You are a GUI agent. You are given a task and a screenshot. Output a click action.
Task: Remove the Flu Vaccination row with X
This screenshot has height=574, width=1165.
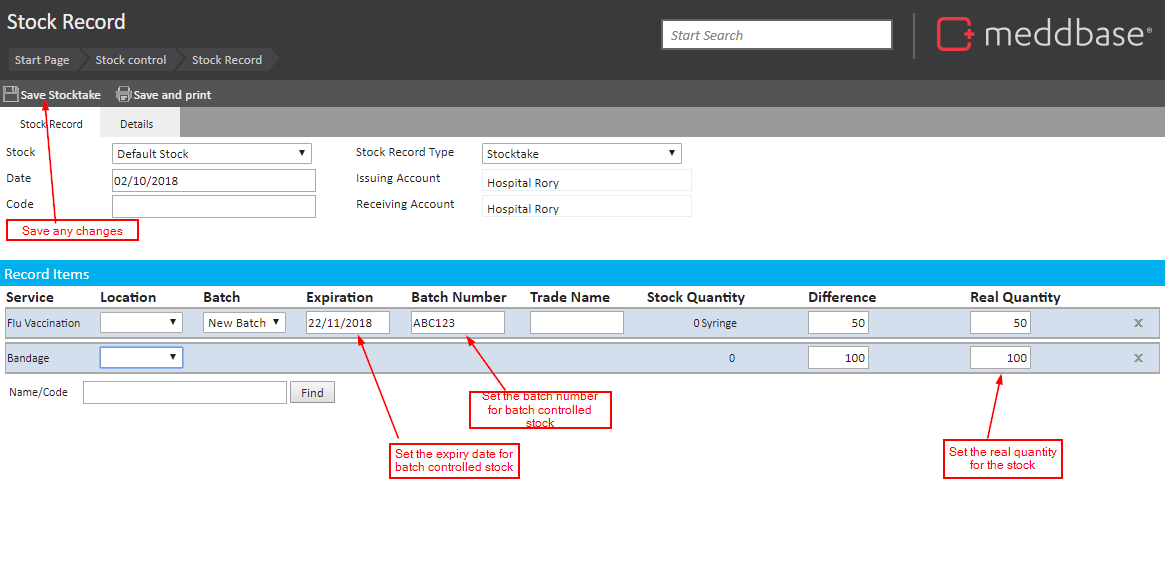pos(1138,323)
